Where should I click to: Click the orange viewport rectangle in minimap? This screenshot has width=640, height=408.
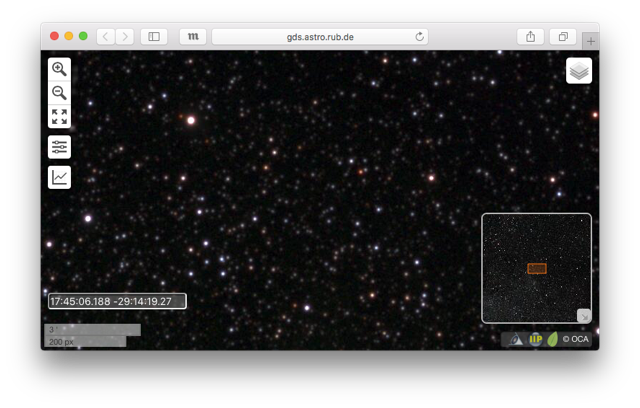pyautogui.click(x=537, y=268)
